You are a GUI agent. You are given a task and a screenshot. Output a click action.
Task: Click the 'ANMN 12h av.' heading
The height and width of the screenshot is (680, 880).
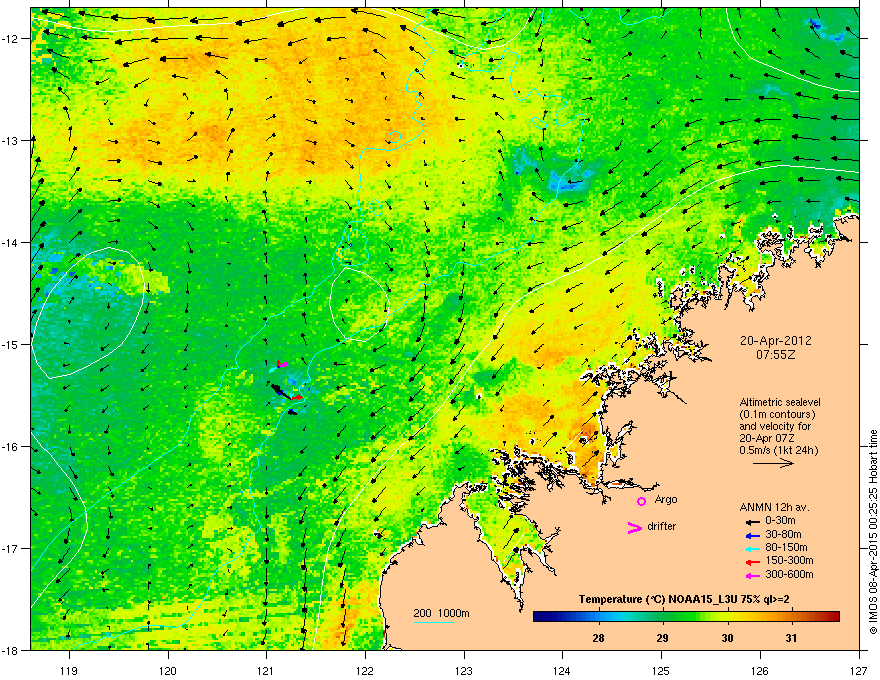click(774, 507)
